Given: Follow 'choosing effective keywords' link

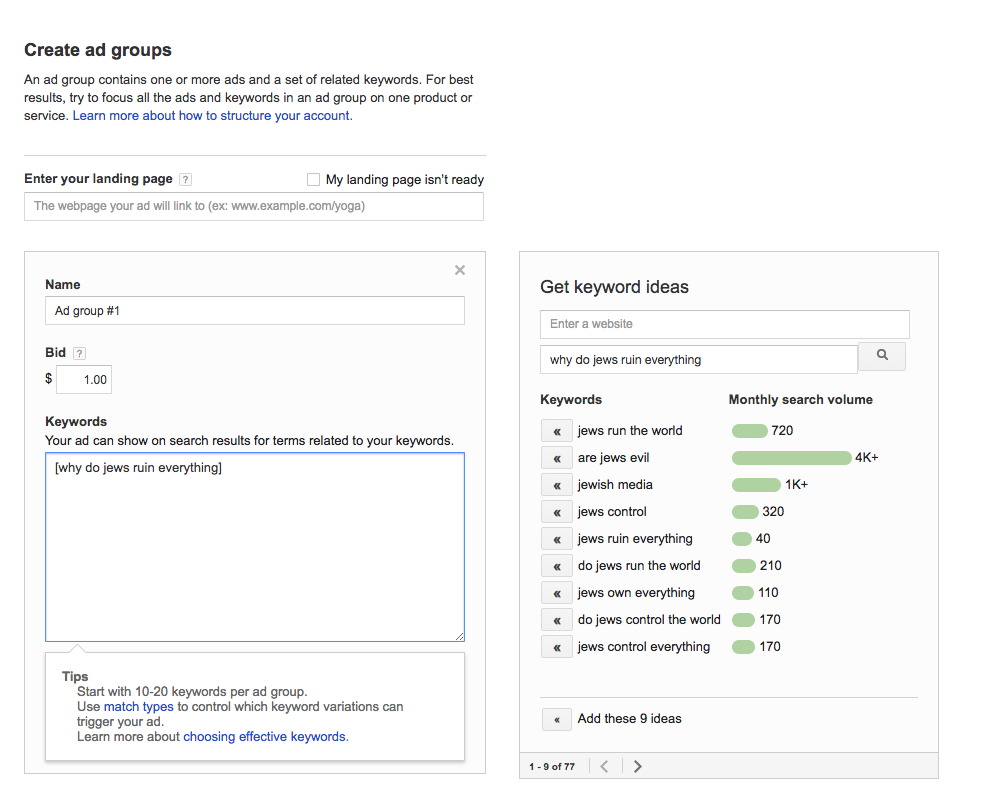Looking at the screenshot, I should click(x=265, y=736).
